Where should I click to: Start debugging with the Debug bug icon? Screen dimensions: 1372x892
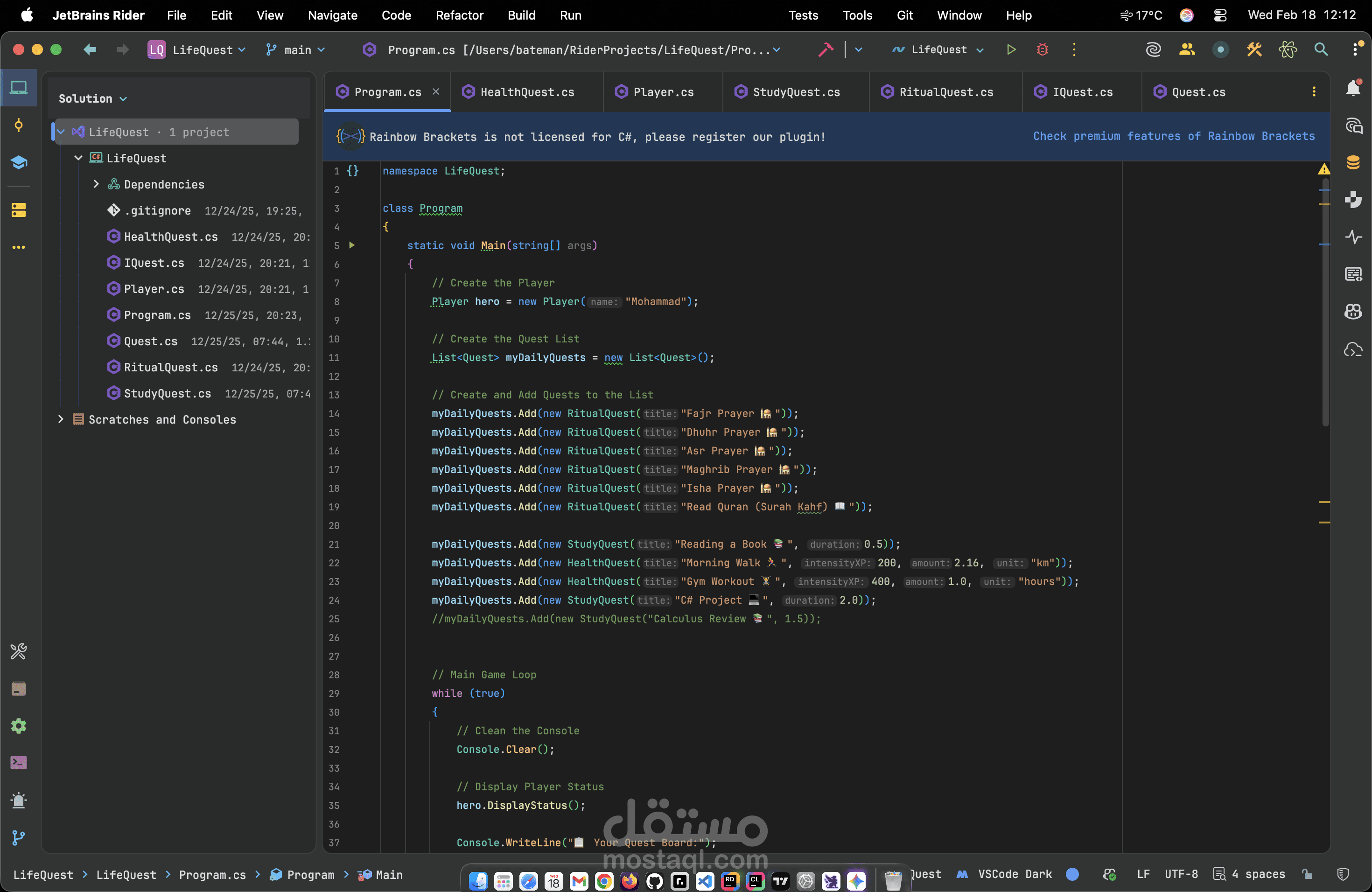point(1042,49)
